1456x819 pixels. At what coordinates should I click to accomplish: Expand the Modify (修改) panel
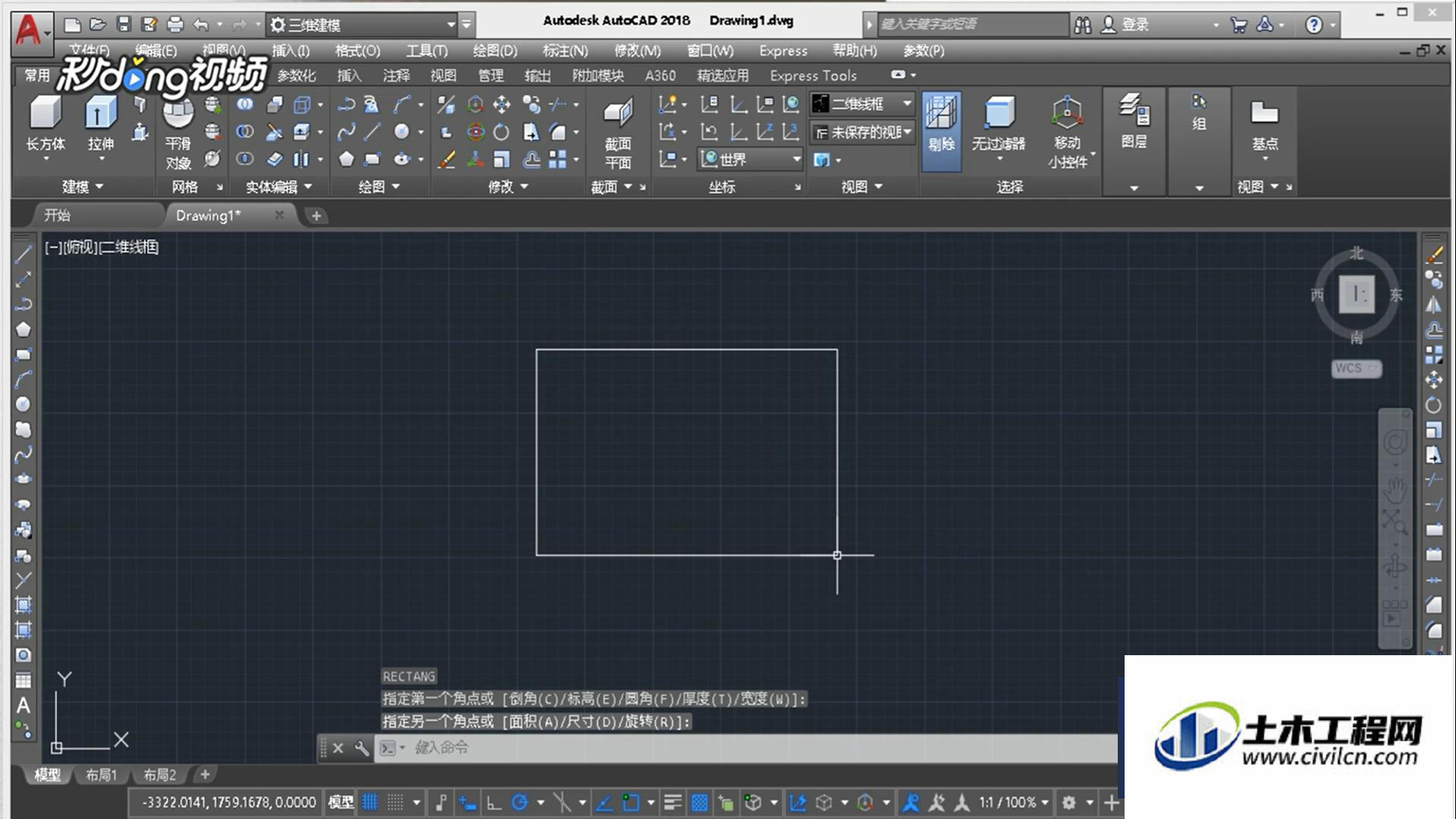click(507, 187)
